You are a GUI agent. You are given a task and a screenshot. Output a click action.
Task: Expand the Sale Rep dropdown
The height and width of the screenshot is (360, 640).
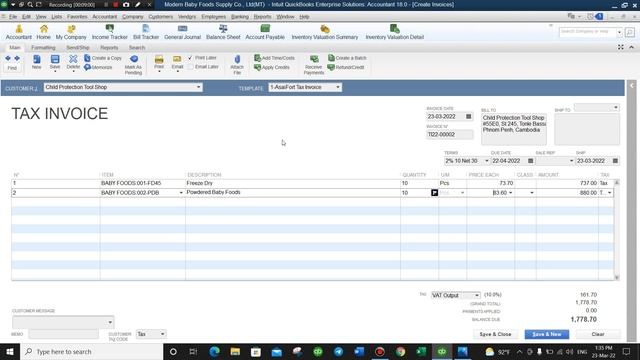coord(571,161)
